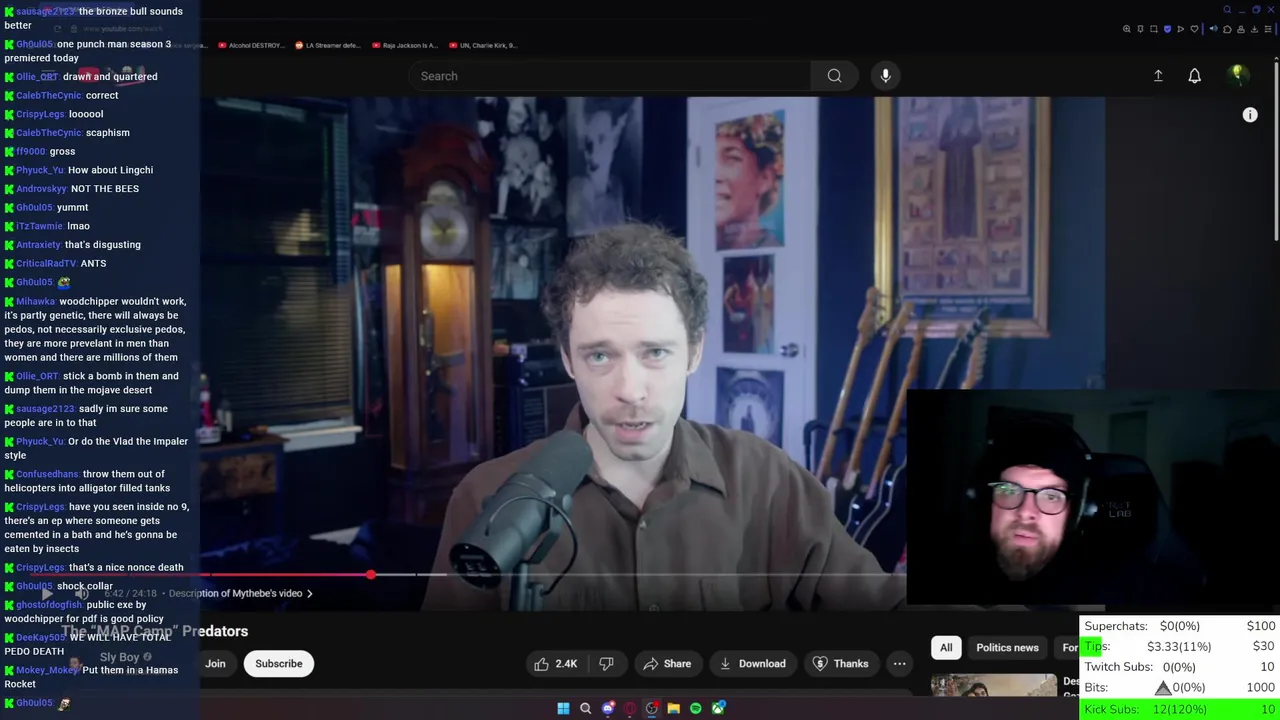Viewport: 1280px width, 720px height.
Task: Open the Windows Start button
Action: (563, 709)
